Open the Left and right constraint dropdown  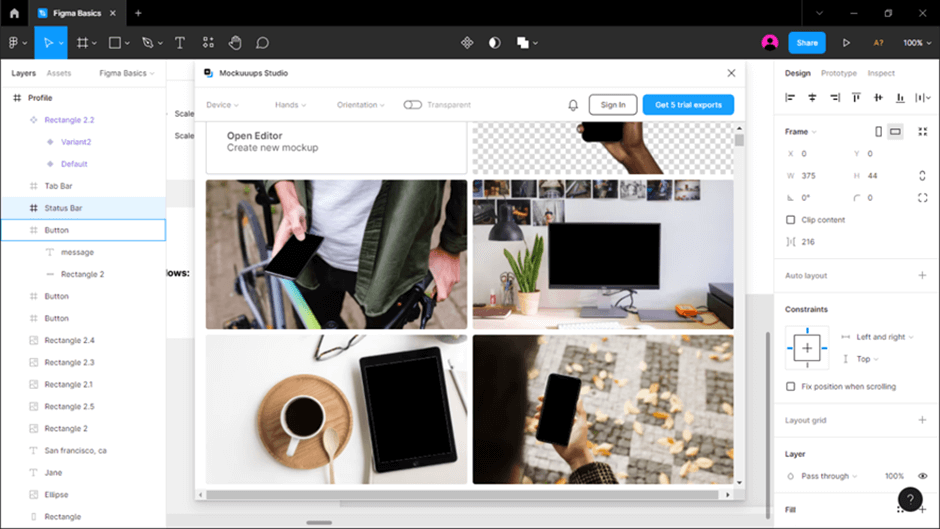pyautogui.click(x=885, y=337)
